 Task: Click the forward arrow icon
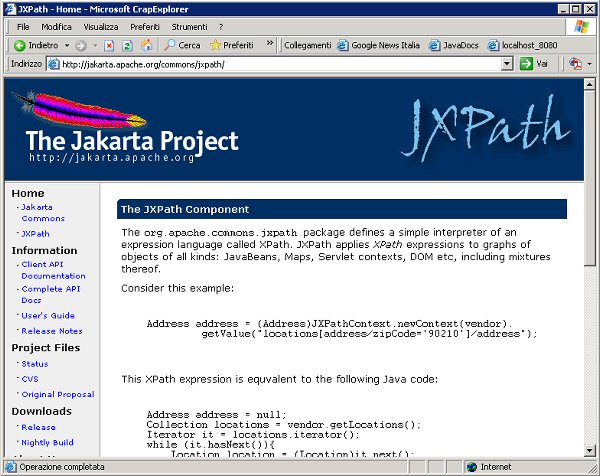(81, 46)
